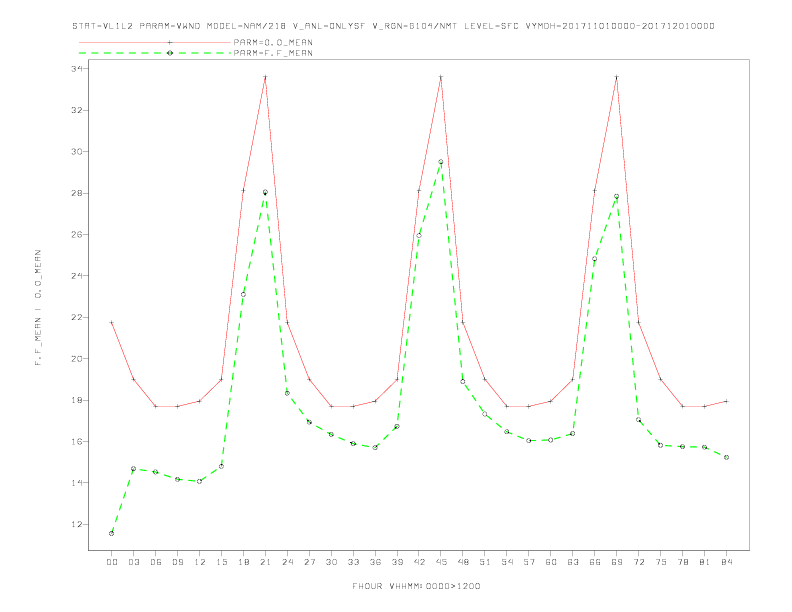The image size is (792, 612).
Task: Click y-axis tick label 20
Action: (x=77, y=359)
